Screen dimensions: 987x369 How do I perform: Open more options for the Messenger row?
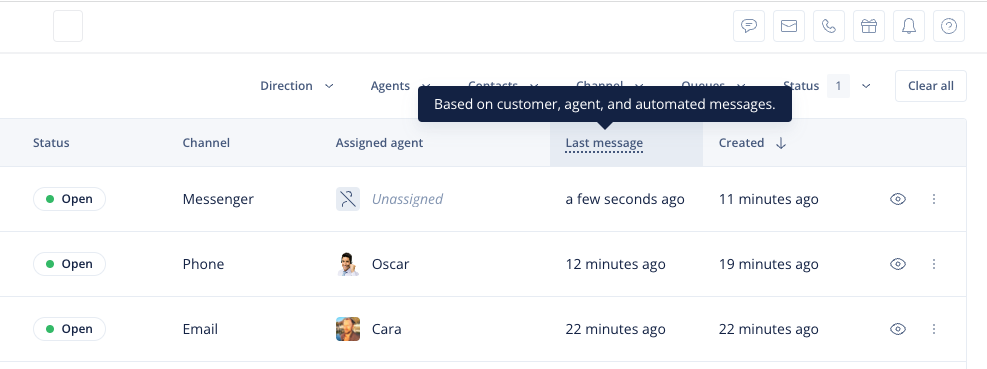(x=934, y=199)
